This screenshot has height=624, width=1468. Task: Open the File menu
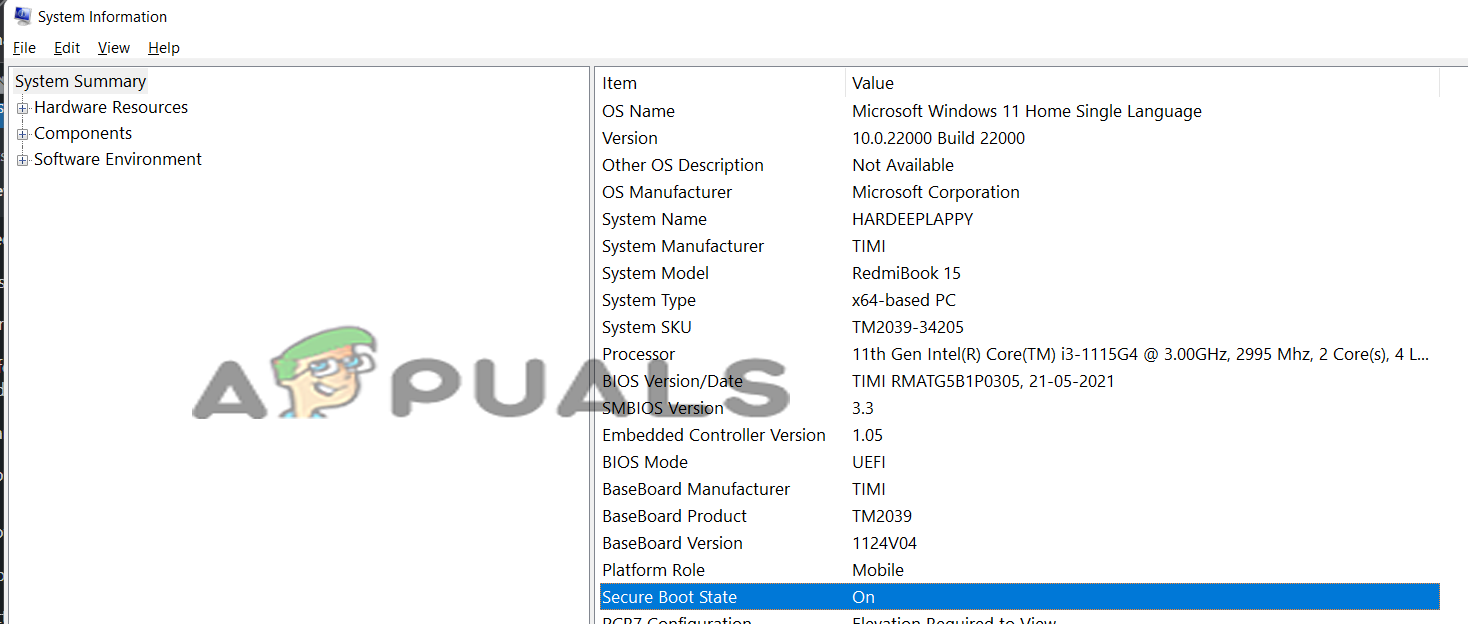(x=24, y=48)
